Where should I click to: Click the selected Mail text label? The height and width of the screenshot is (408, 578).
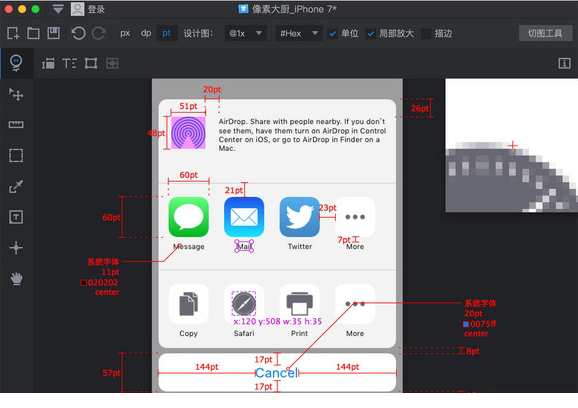(x=244, y=246)
